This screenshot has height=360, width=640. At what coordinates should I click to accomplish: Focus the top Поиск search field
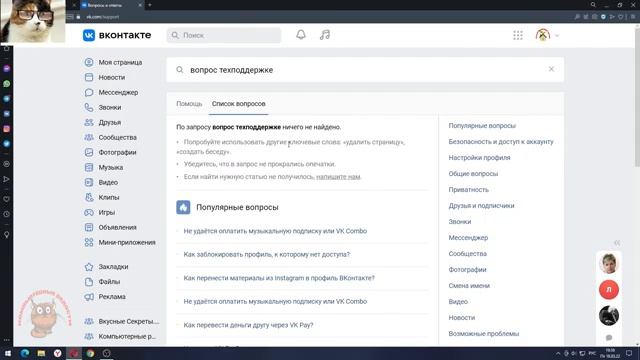click(x=224, y=35)
